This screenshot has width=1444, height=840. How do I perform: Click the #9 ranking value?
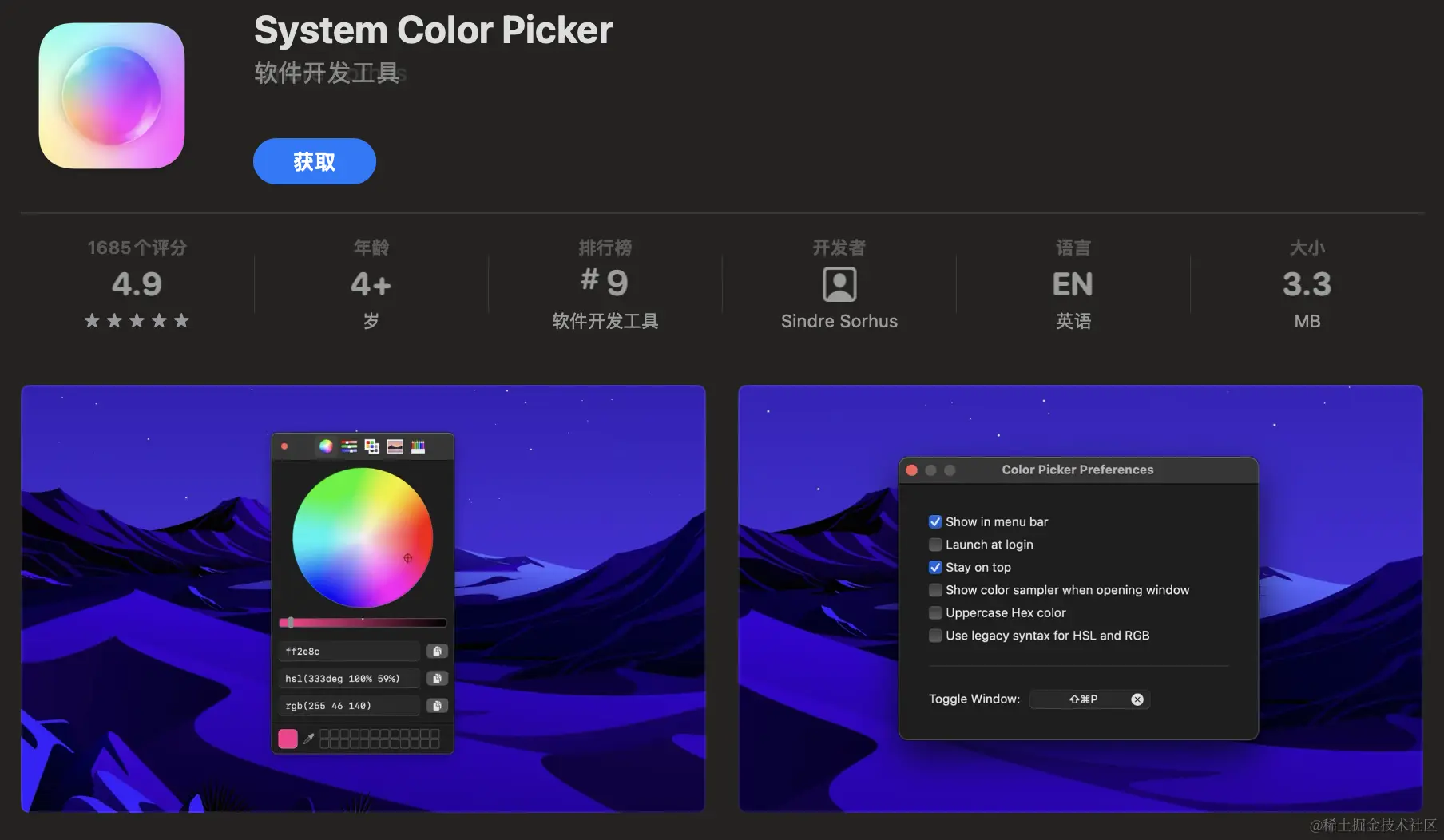[605, 282]
